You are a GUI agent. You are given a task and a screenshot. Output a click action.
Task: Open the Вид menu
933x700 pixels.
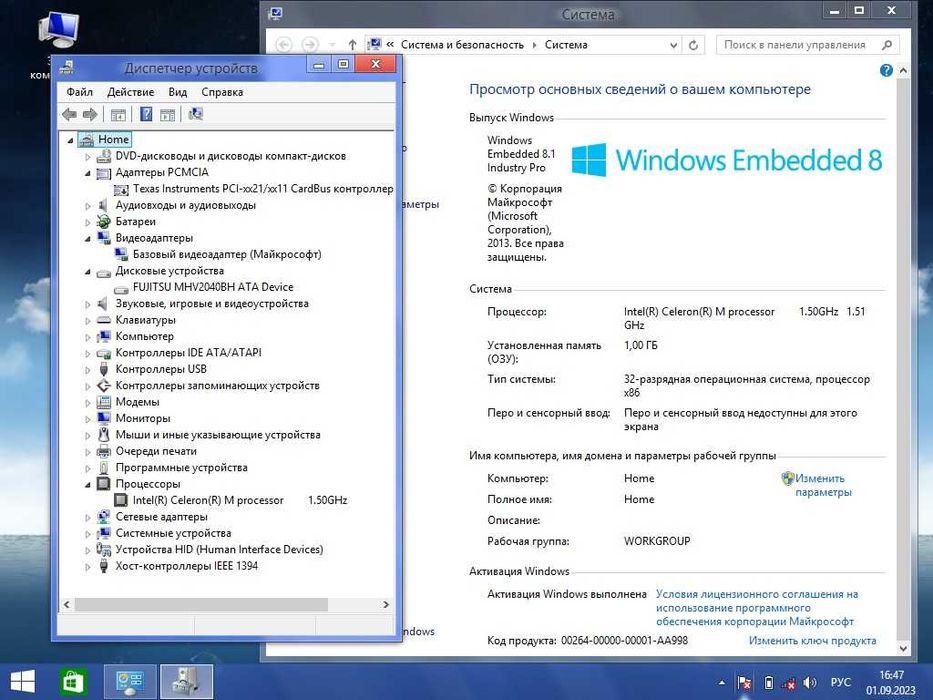pyautogui.click(x=177, y=92)
